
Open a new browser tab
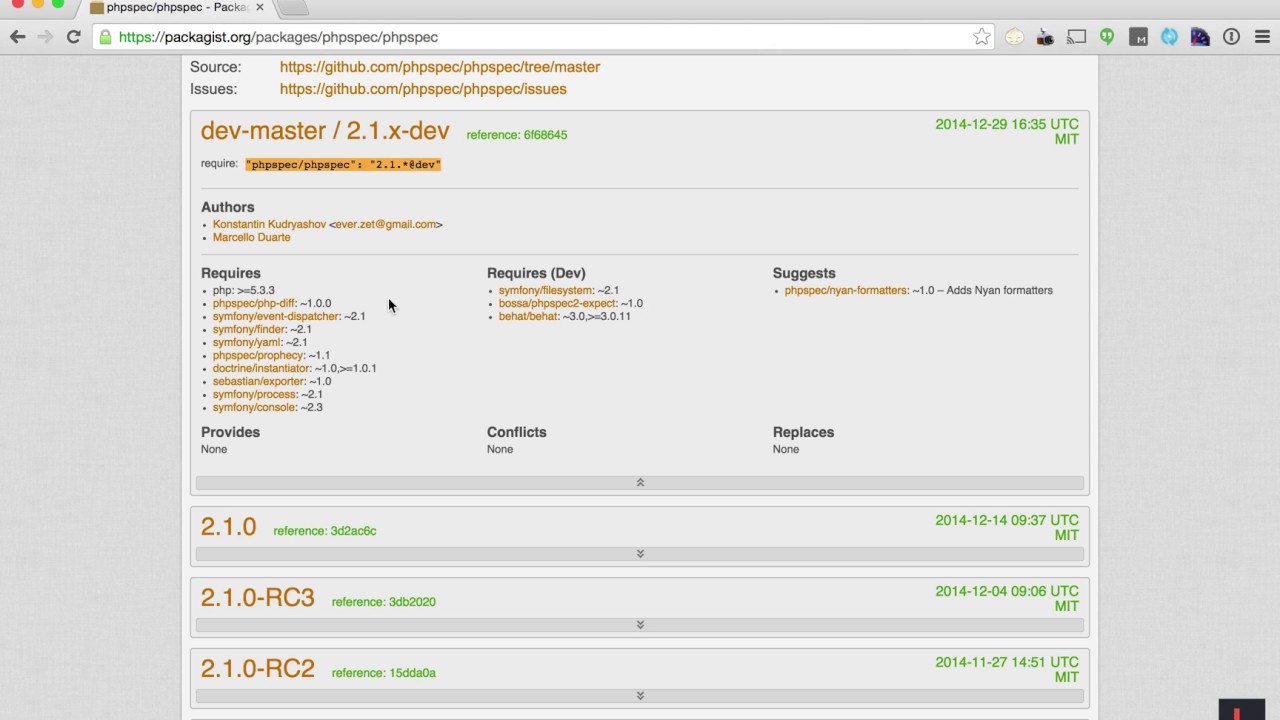click(291, 8)
